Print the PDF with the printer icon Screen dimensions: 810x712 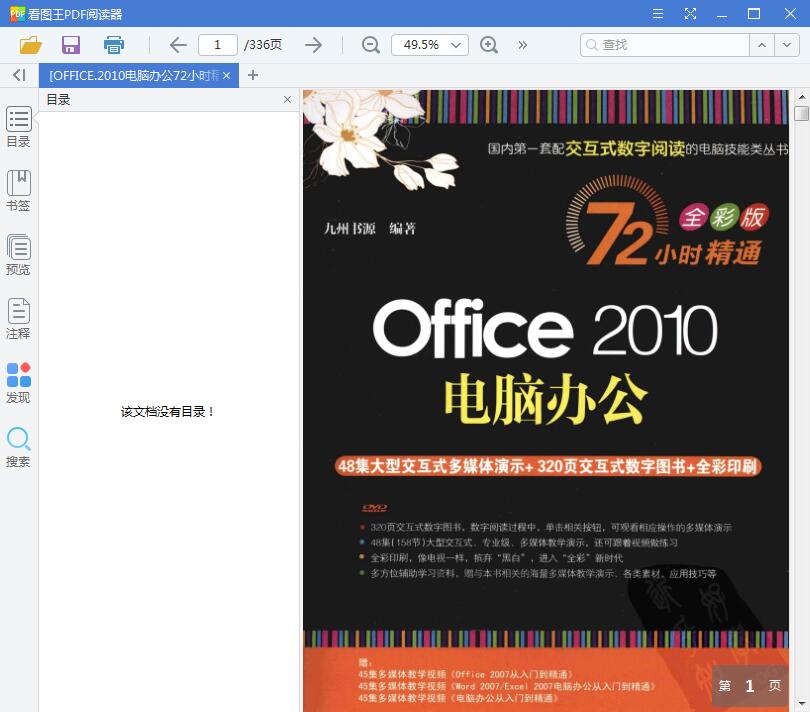tap(114, 45)
